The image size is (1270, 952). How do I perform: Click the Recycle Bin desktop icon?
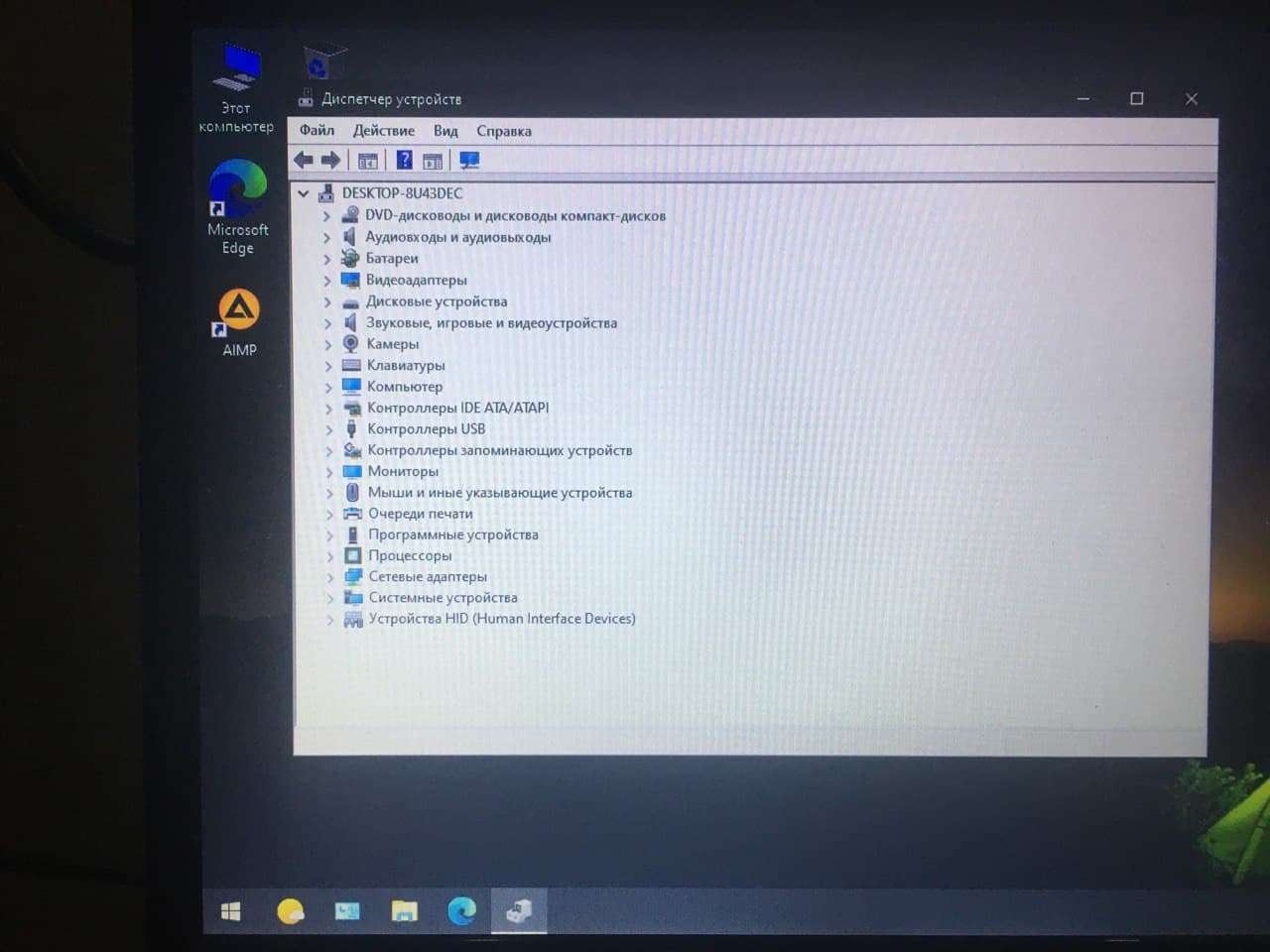322,60
